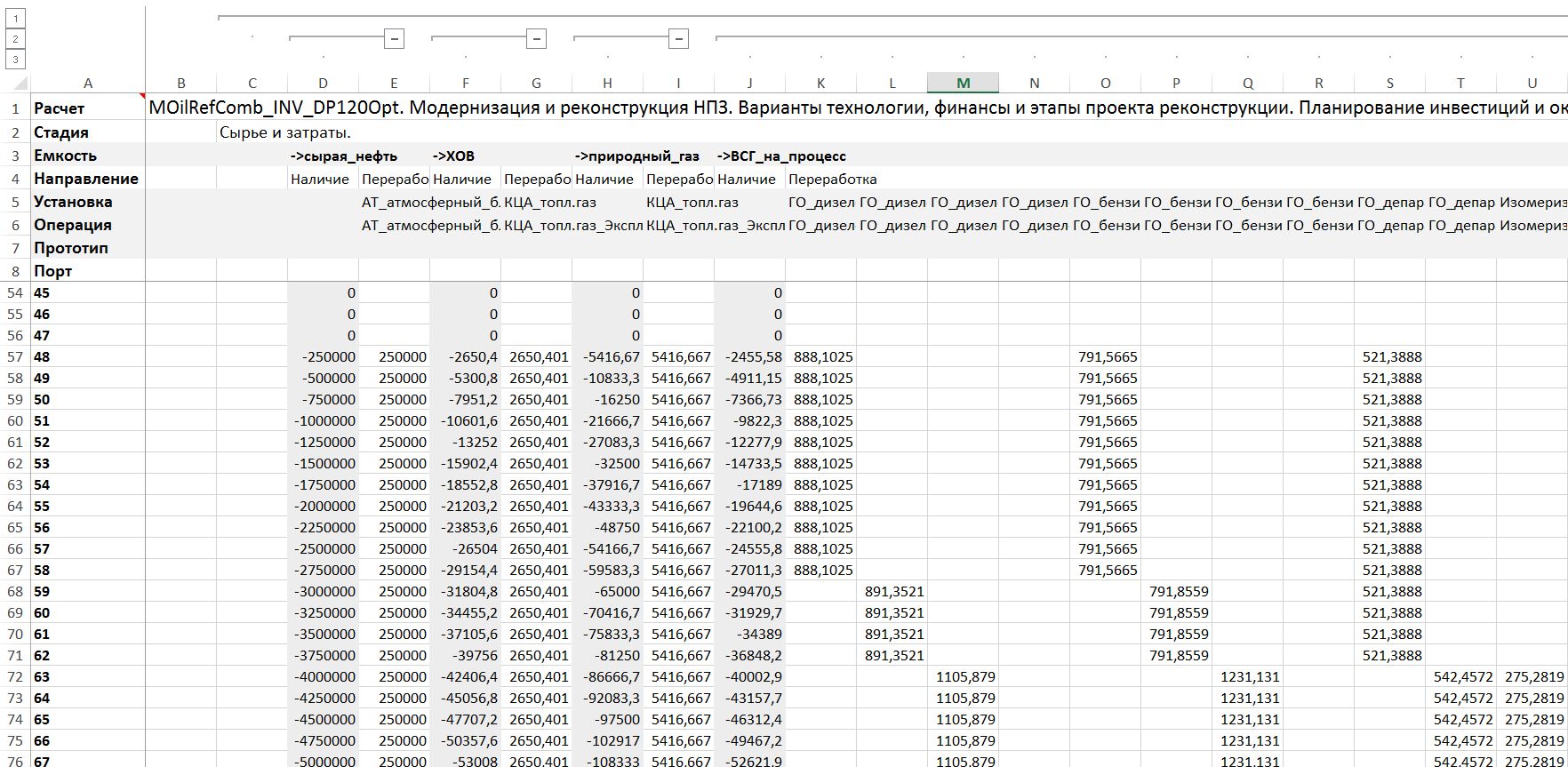
Task: Click row header 72
Action: point(15,676)
